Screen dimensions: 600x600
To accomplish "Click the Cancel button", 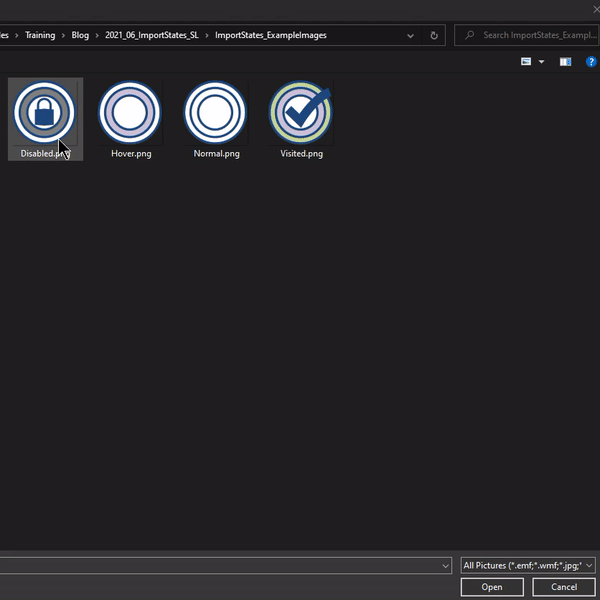I will (x=564, y=587).
